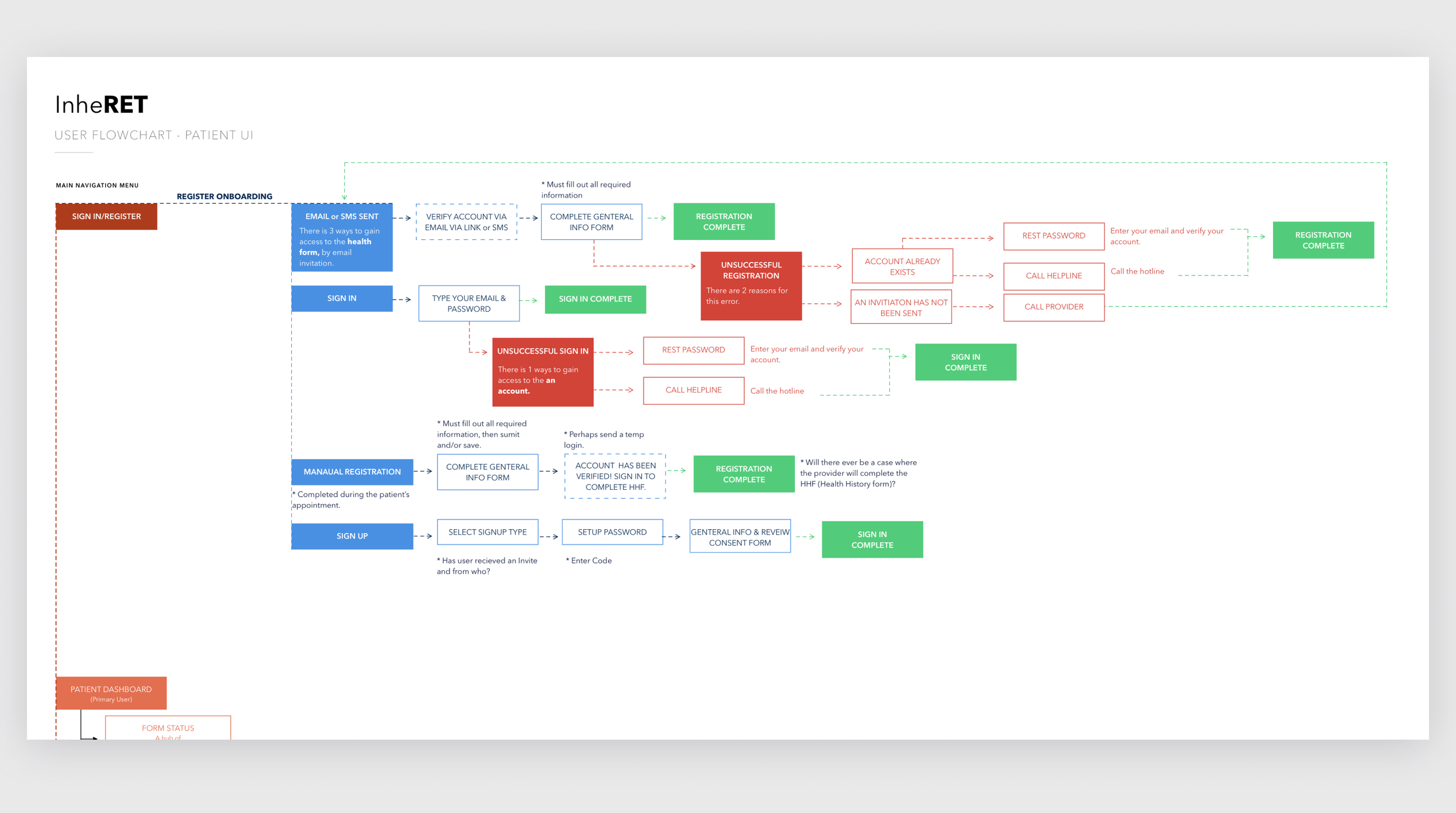1456x813 pixels.
Task: Select CALL HELPLINE right of ACCOUNT ALREADY EXISTS
Action: click(1054, 276)
